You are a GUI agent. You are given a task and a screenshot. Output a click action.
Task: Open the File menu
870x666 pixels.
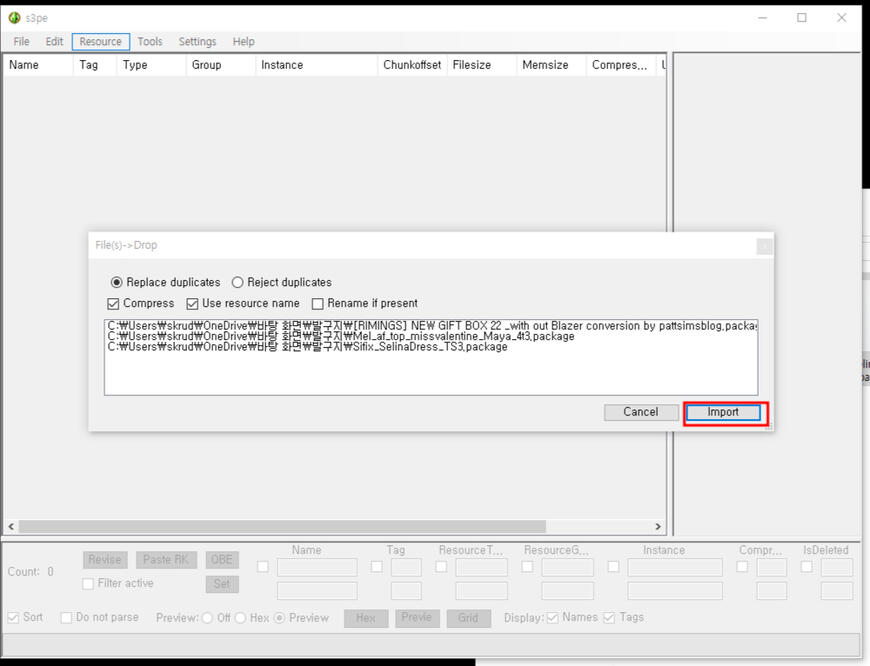pos(21,42)
